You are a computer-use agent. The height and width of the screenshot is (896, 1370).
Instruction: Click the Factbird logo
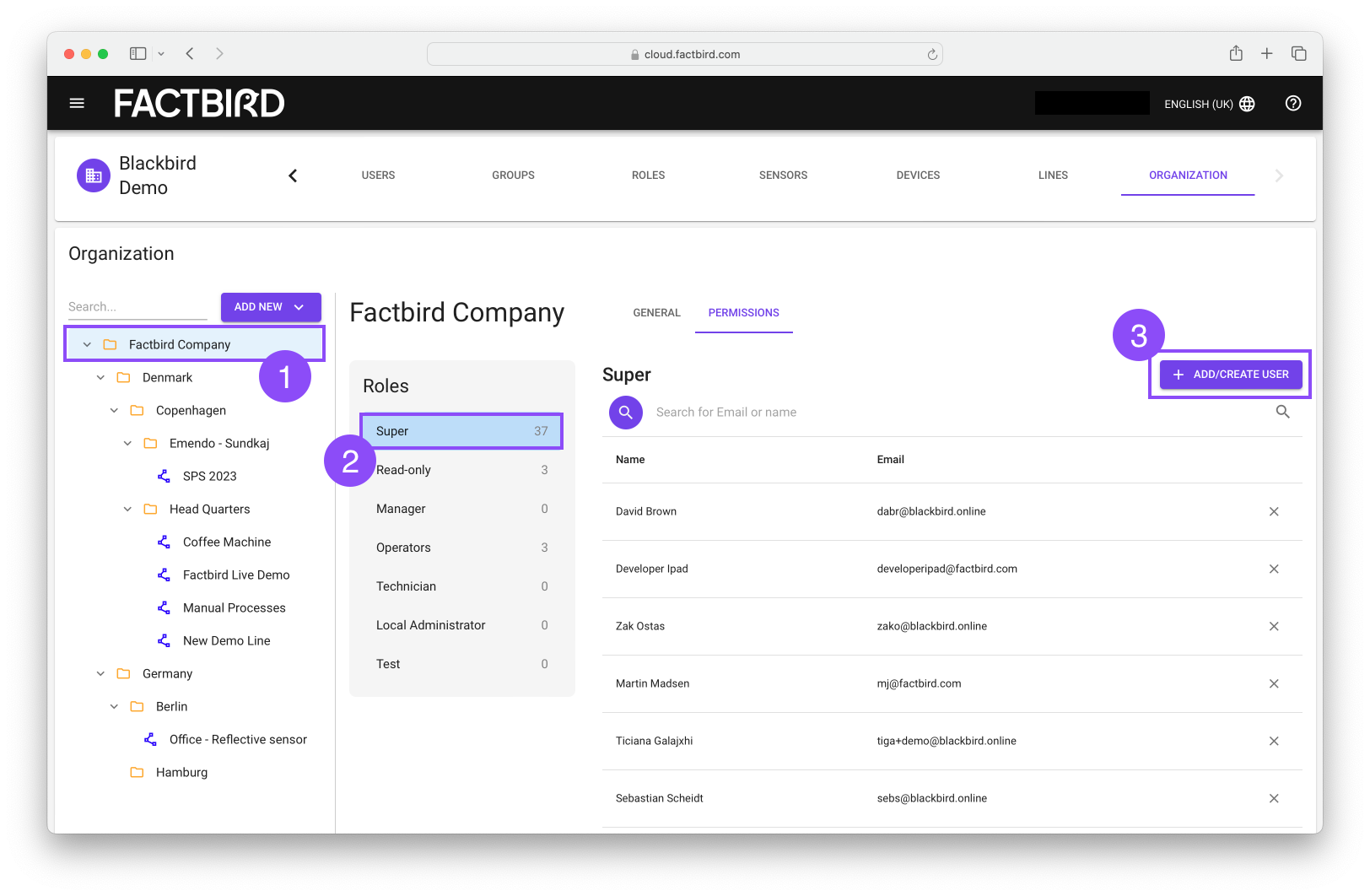click(199, 103)
